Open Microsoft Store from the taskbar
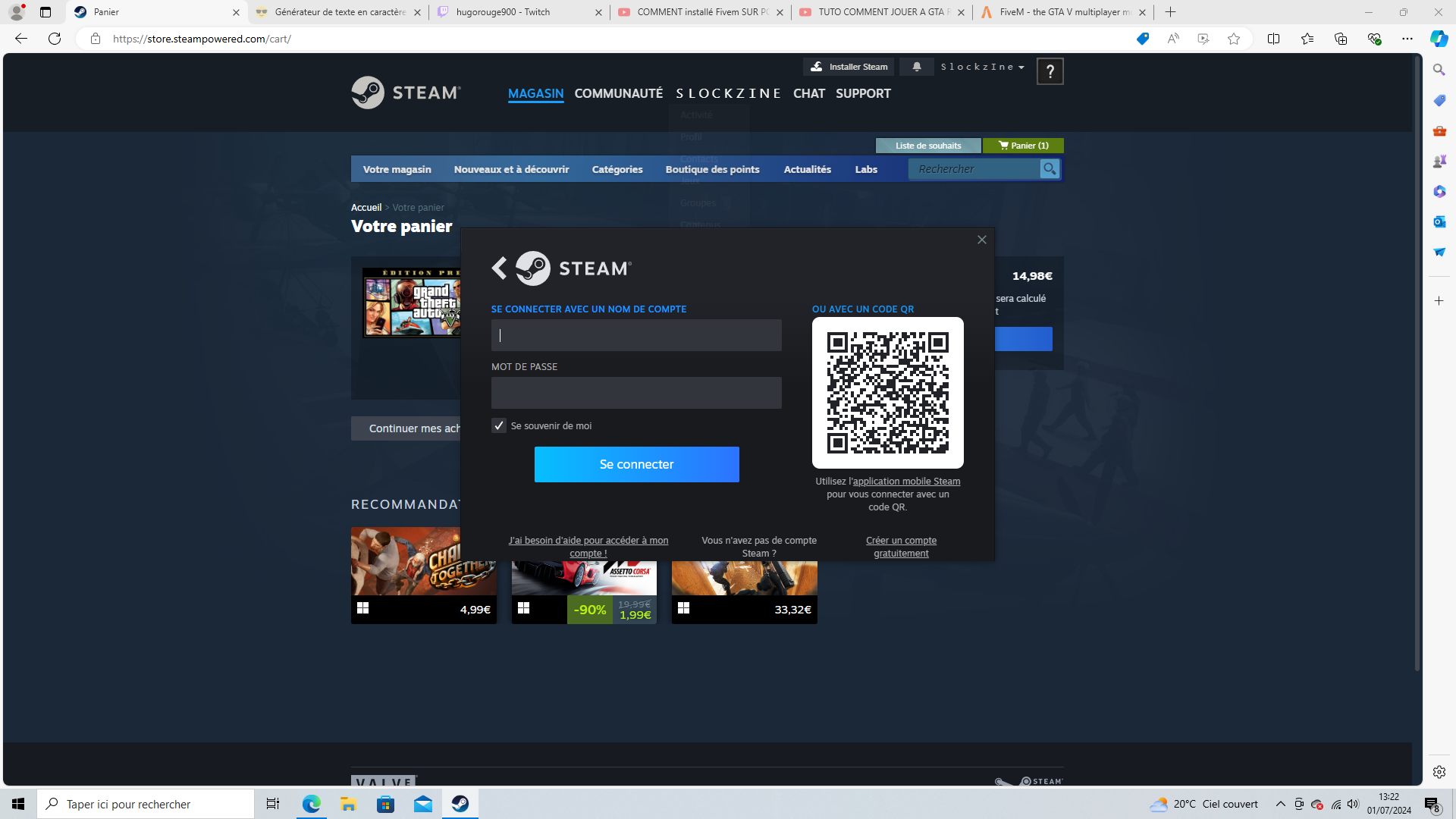 pos(386,804)
